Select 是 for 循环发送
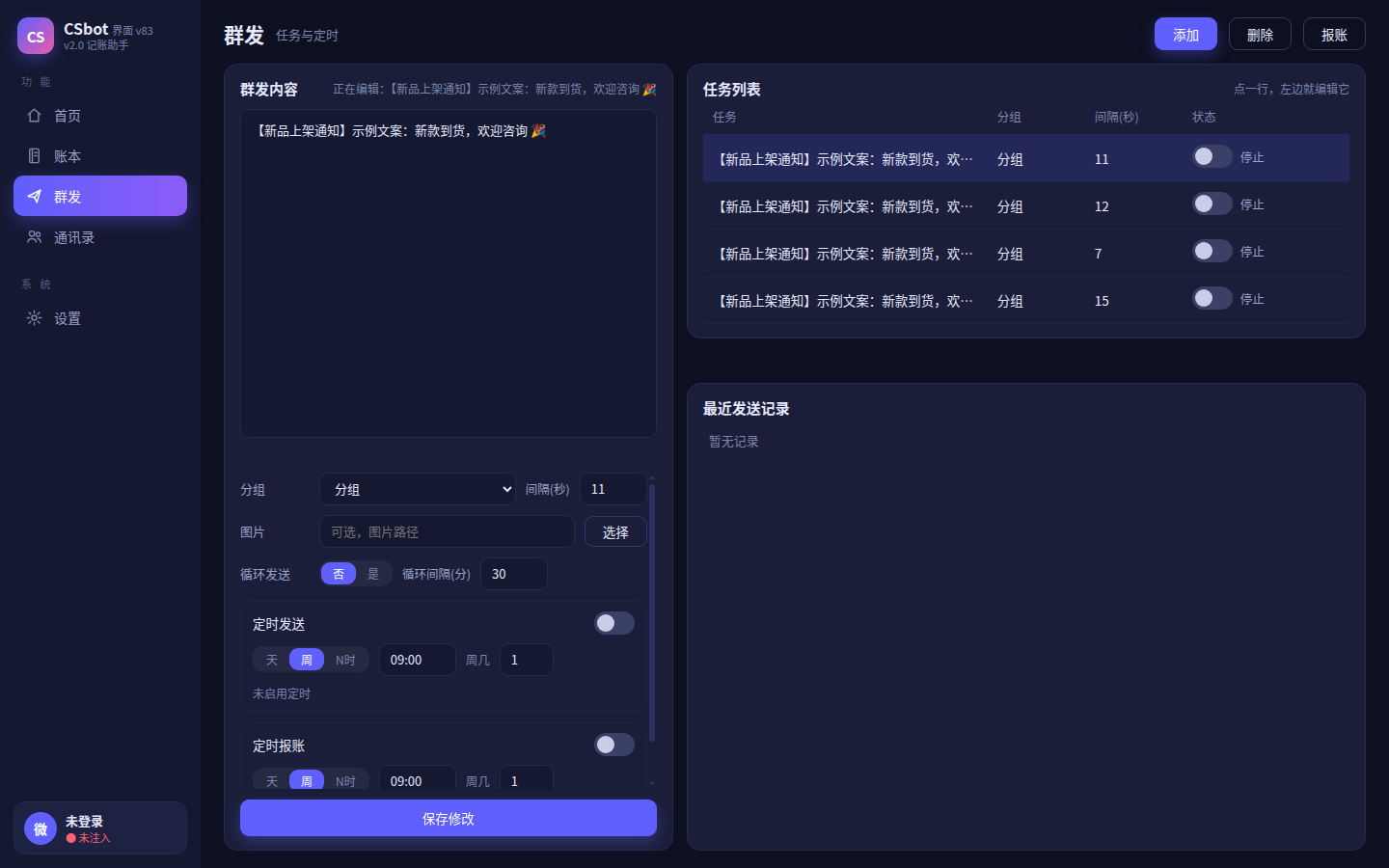 tap(373, 574)
